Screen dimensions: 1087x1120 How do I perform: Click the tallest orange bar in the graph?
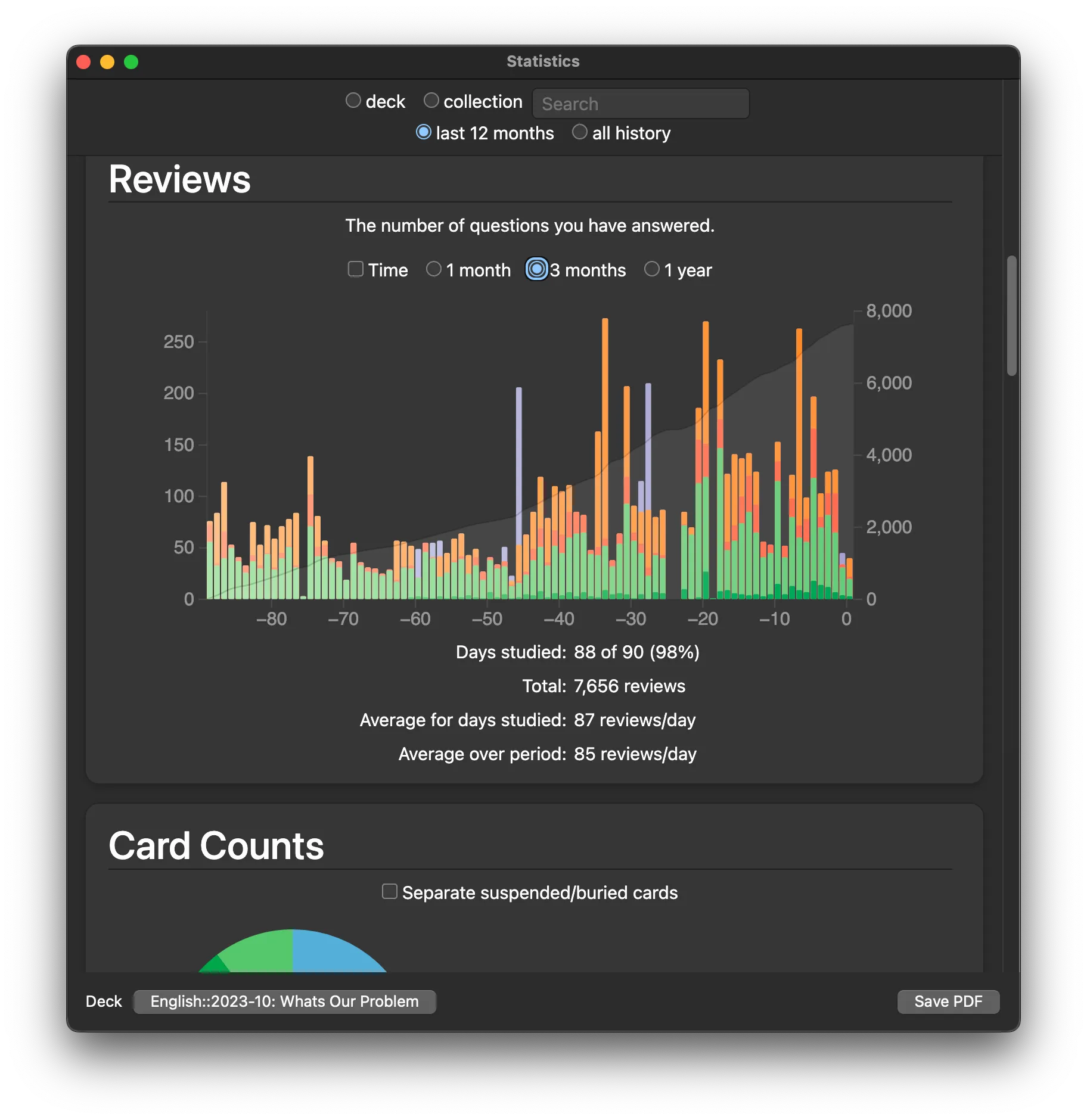coord(605,417)
